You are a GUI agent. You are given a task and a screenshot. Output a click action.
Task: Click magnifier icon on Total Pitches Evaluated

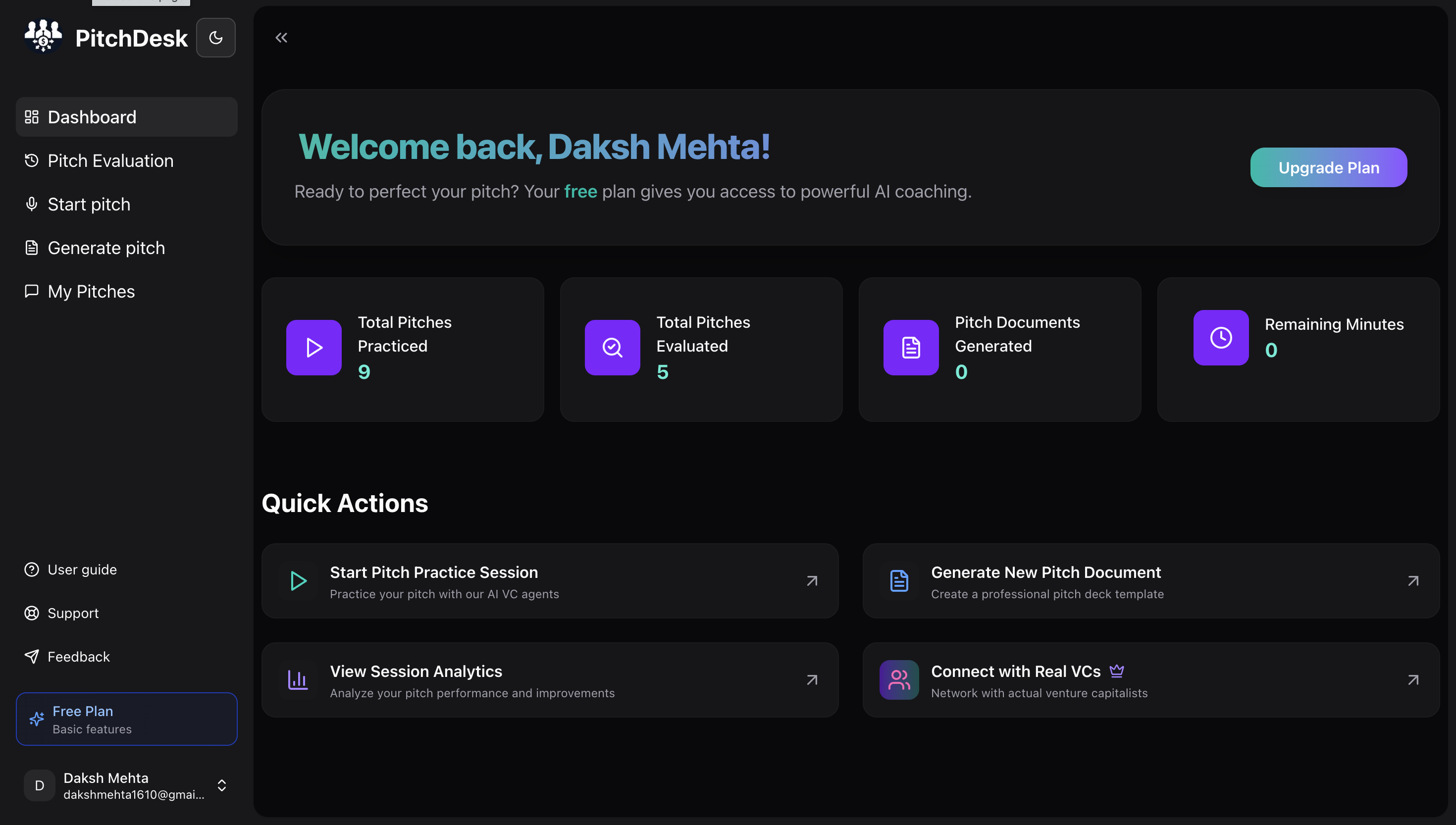click(612, 347)
